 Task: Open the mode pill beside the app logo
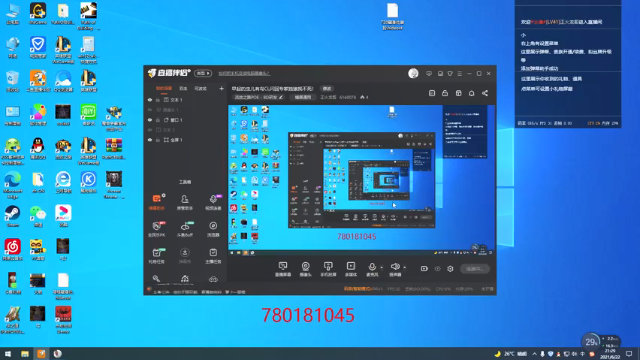pyautogui.click(x=203, y=73)
